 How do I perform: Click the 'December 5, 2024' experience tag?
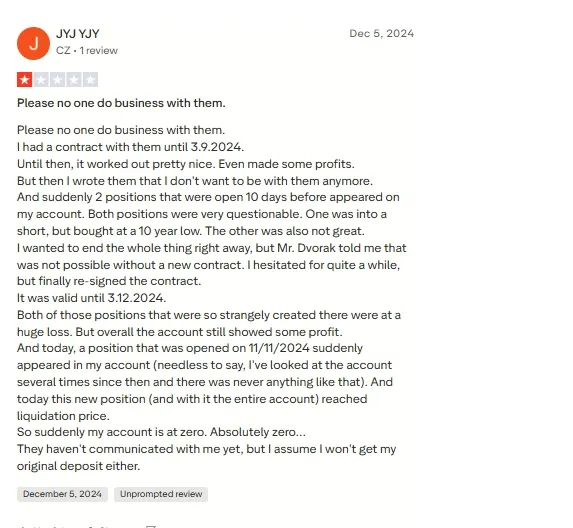click(x=62, y=494)
